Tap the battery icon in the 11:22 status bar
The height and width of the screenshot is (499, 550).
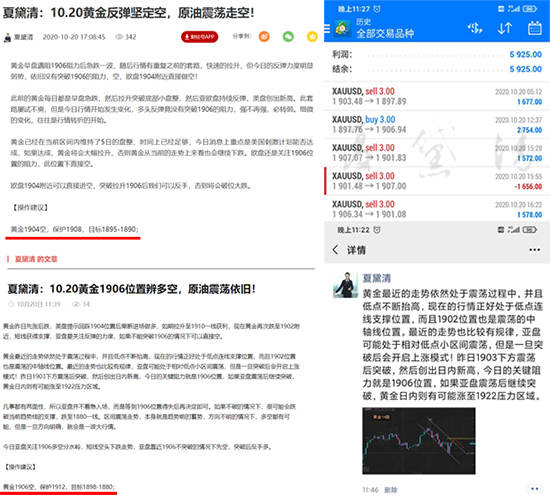[530, 230]
